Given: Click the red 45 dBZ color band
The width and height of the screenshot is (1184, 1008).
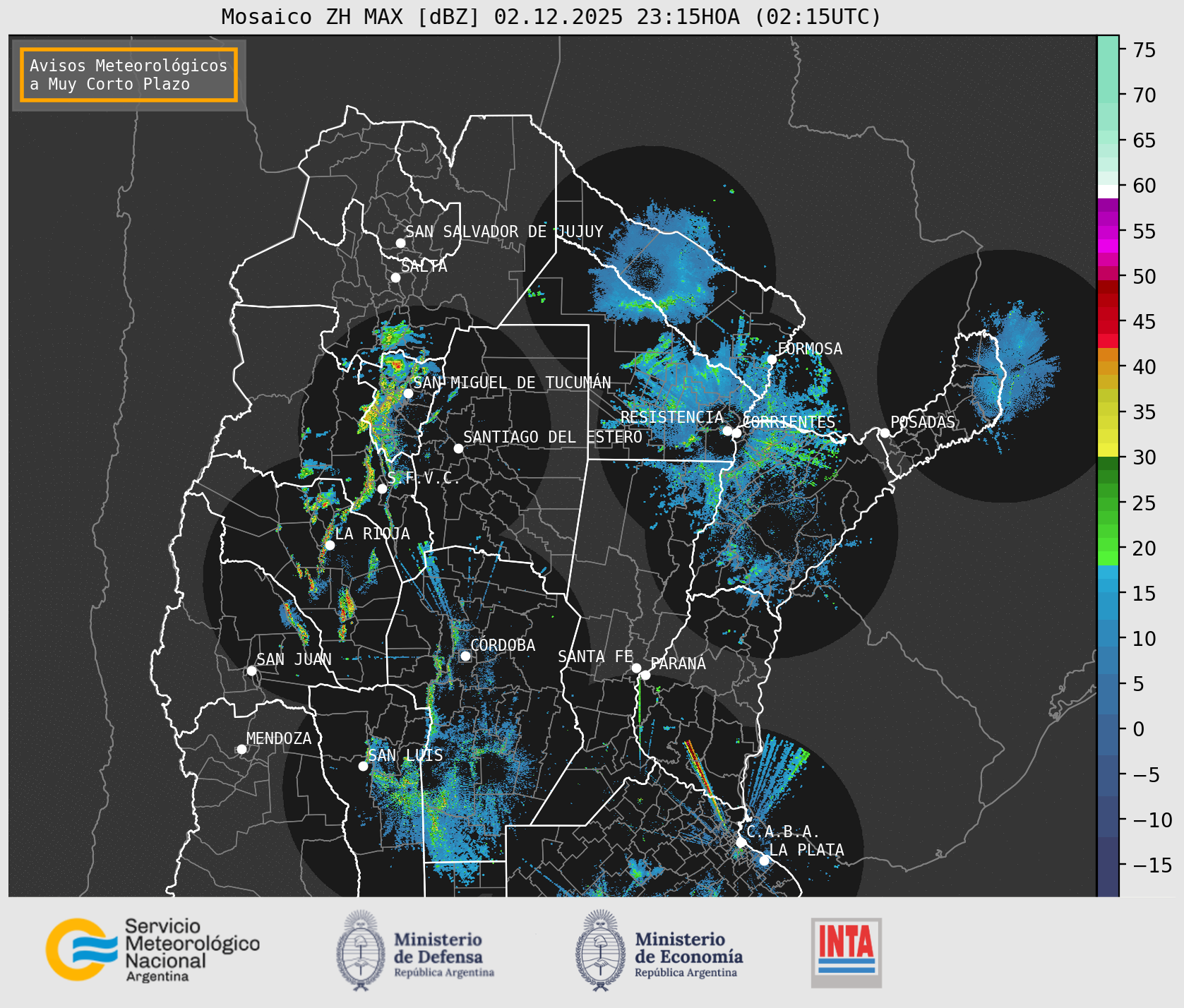Looking at the screenshot, I should [x=1108, y=314].
